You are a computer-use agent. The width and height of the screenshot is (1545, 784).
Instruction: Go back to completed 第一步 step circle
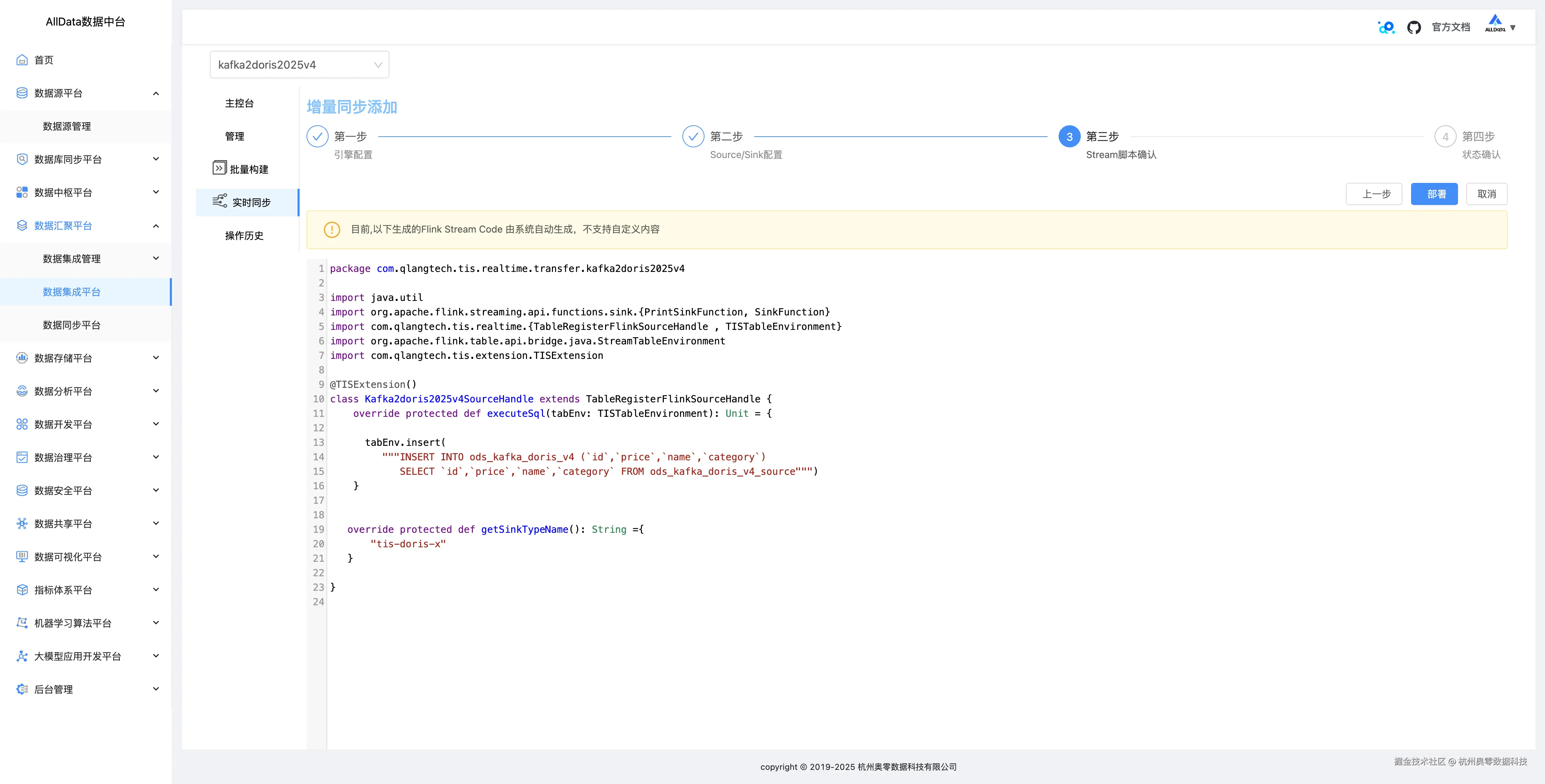[317, 137]
